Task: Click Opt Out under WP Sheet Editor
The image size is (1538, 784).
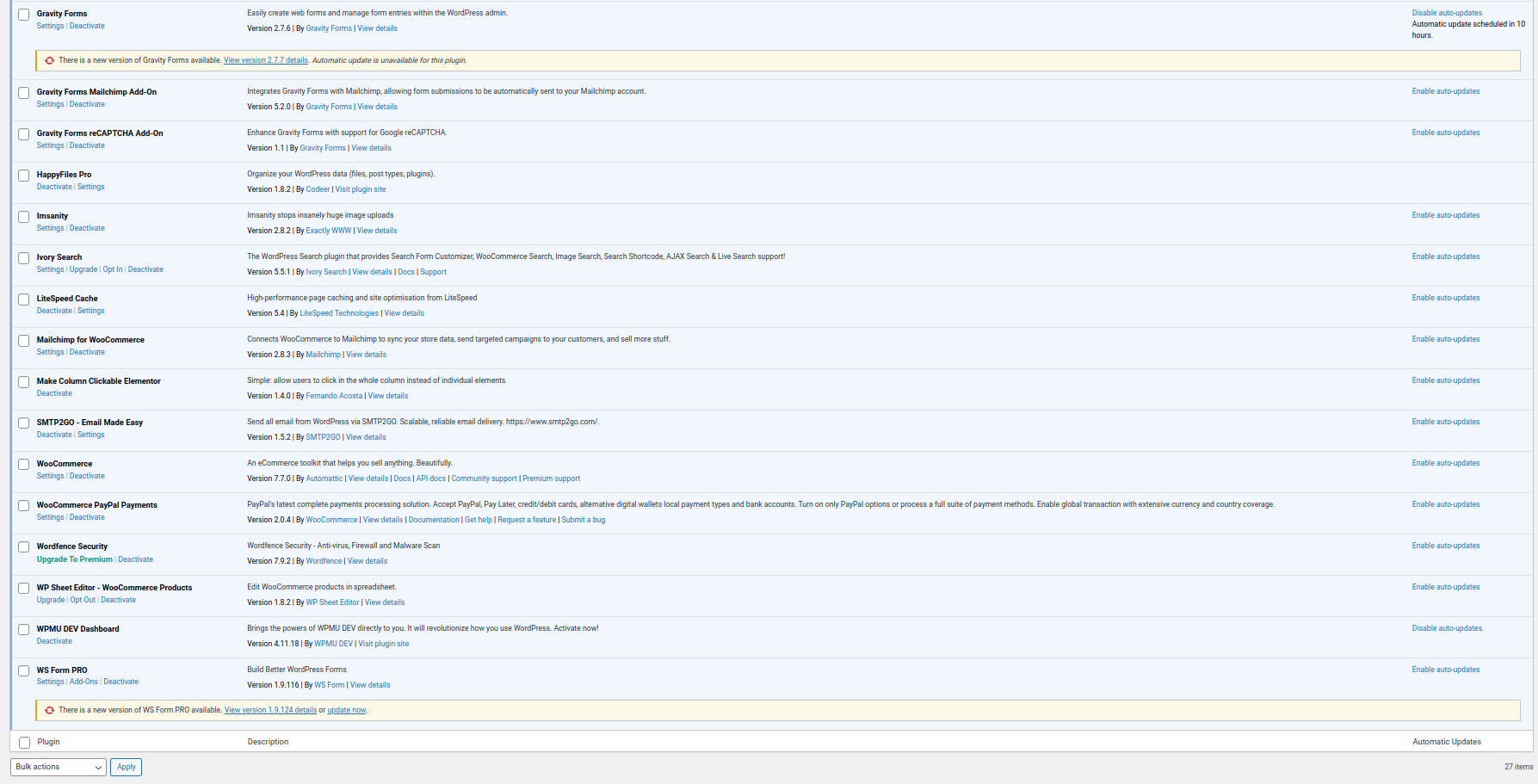Action: (x=83, y=600)
